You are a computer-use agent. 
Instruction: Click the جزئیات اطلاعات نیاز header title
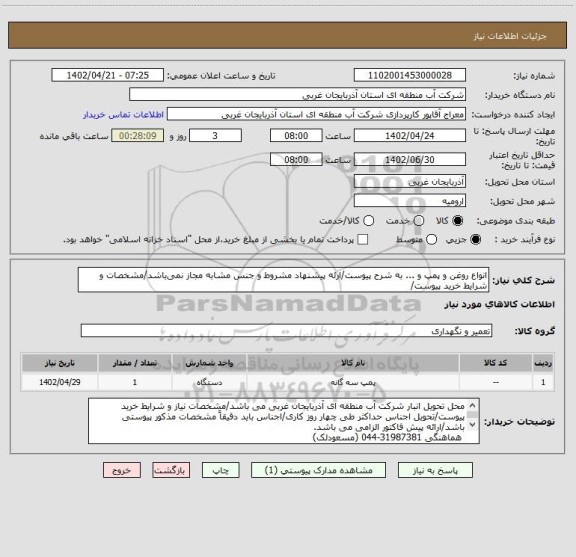click(510, 36)
